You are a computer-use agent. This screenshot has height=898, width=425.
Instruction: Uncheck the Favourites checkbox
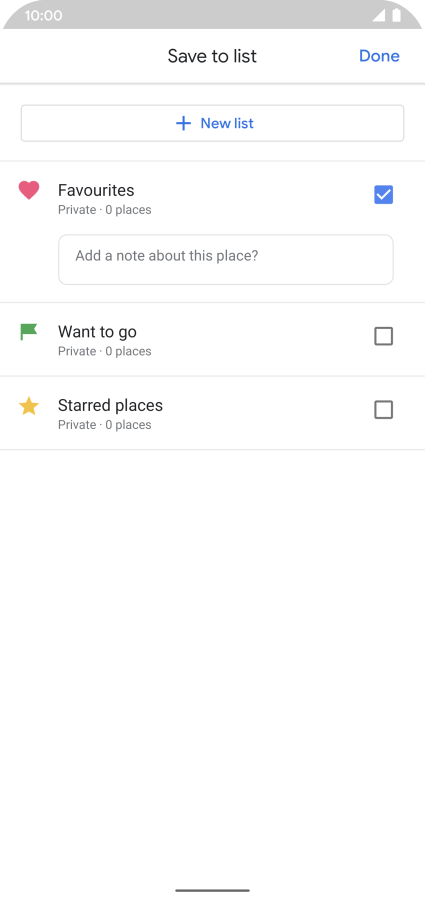(x=383, y=195)
